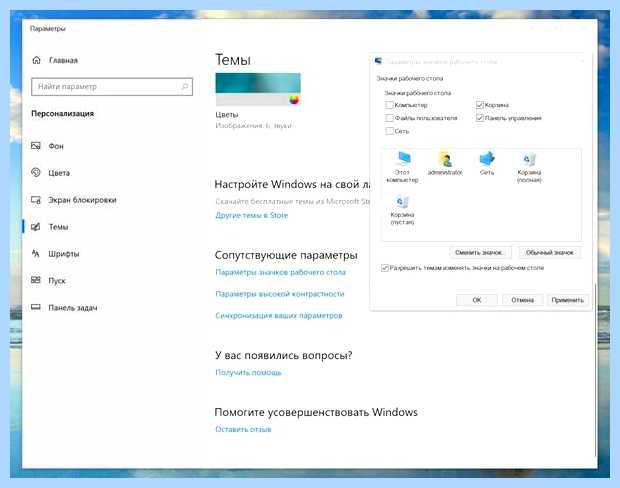Select the Фон picture icon
Image resolution: width=620 pixels, height=488 pixels.
36,146
